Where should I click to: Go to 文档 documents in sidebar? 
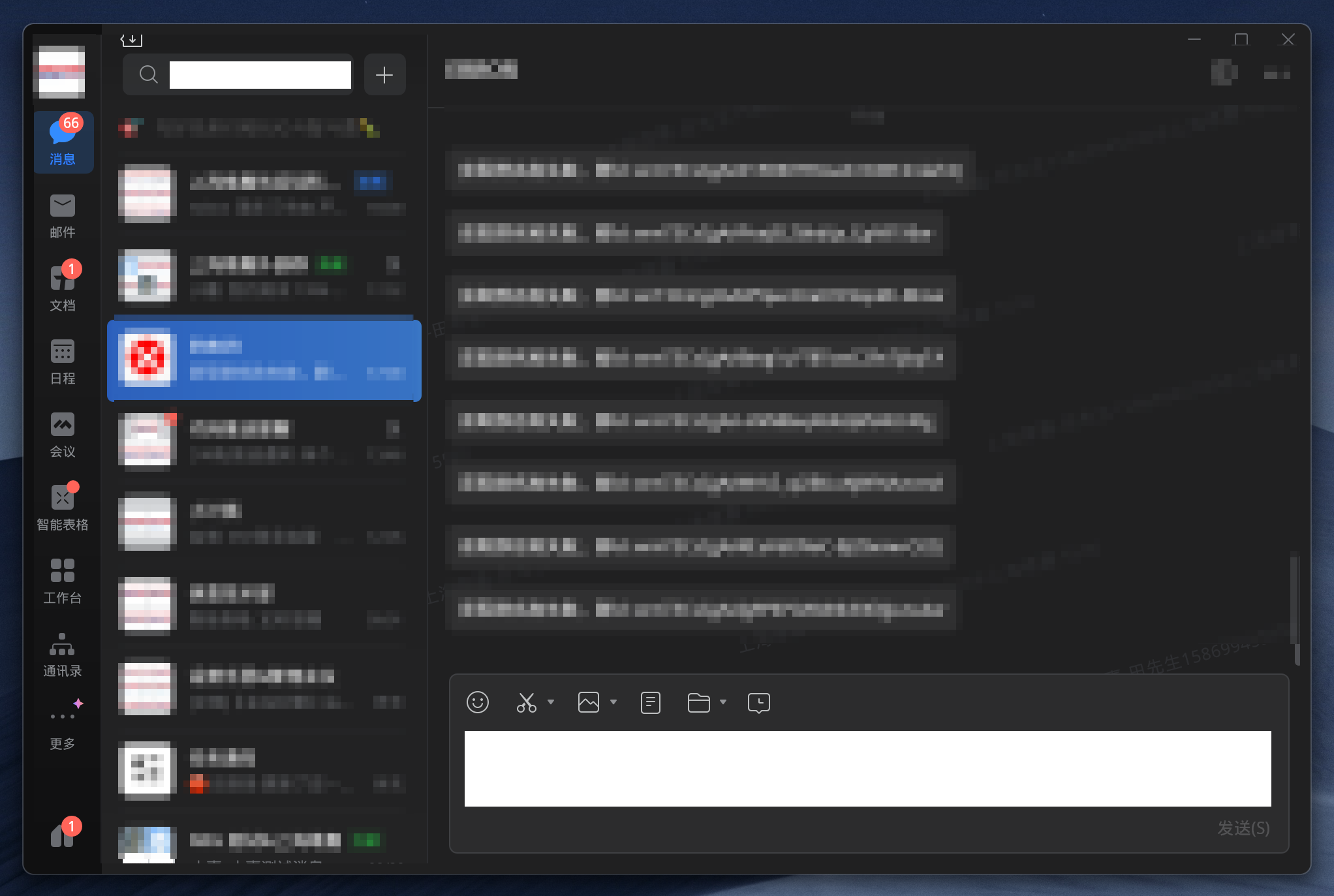63,288
